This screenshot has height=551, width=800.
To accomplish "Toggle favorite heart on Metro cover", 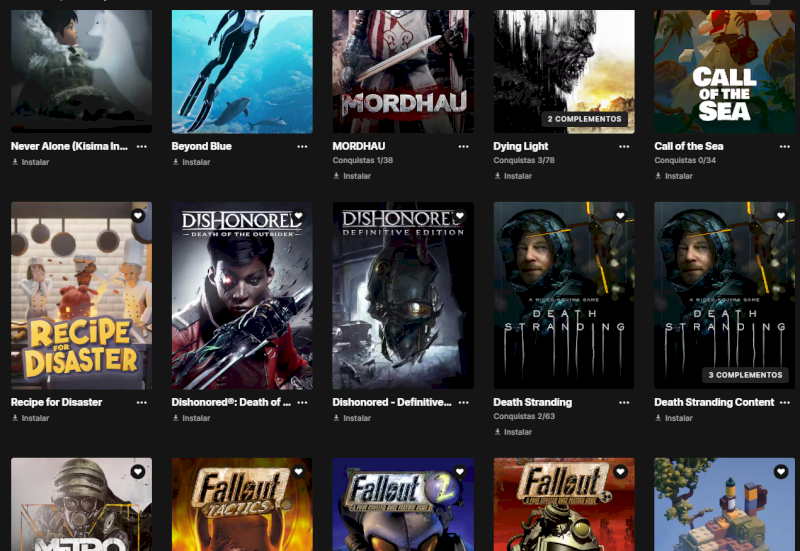I will click(138, 472).
